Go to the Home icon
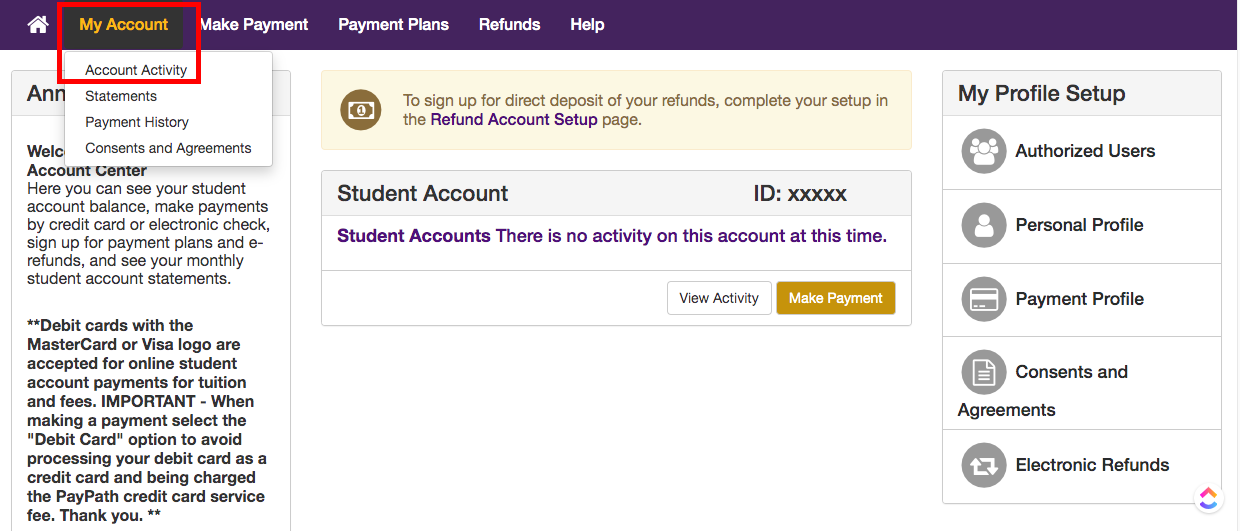The height and width of the screenshot is (531, 1240). point(38,24)
